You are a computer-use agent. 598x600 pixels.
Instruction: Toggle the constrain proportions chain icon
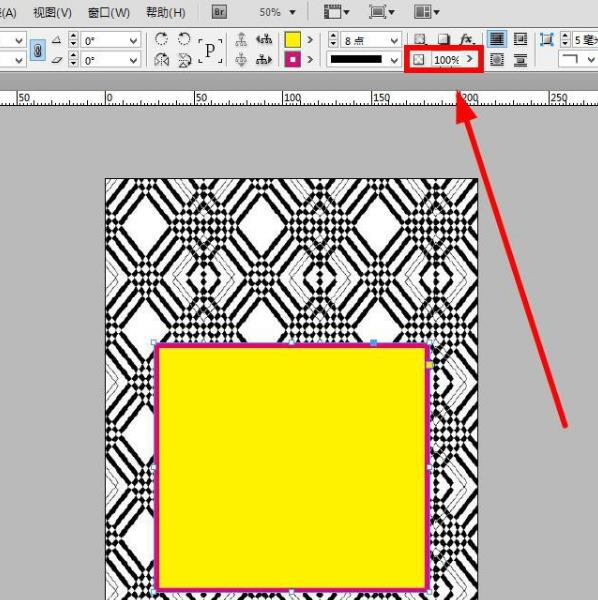[37, 50]
